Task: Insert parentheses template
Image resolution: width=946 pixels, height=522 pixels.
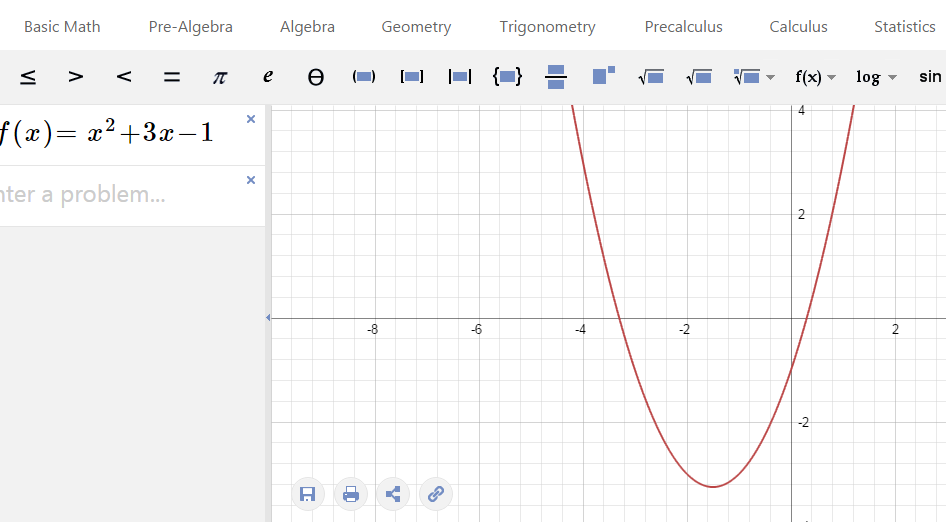Action: point(364,77)
